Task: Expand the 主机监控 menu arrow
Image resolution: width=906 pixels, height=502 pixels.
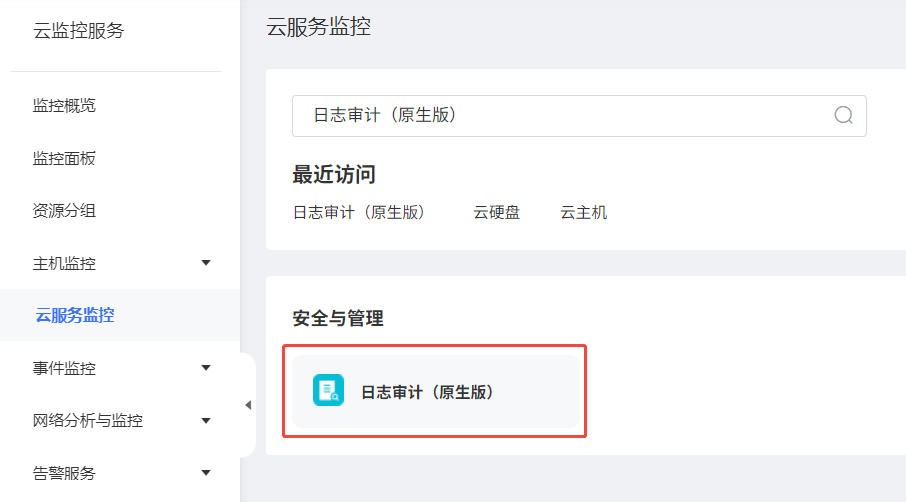Action: 206,263
